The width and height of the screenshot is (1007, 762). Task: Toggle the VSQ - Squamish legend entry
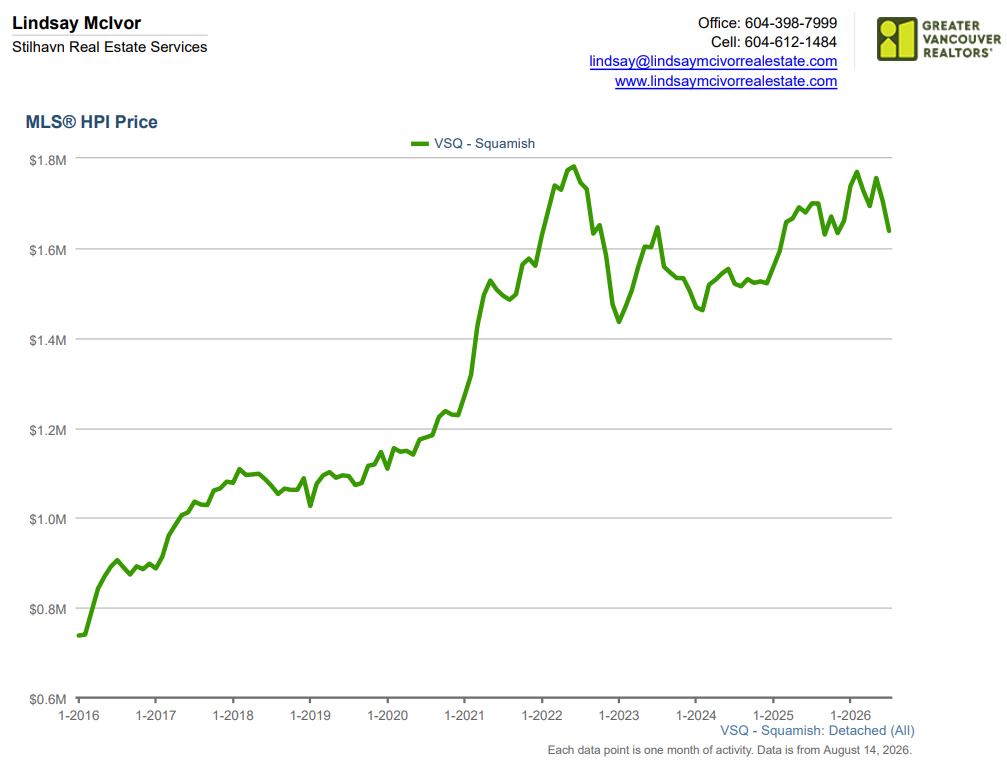473,144
